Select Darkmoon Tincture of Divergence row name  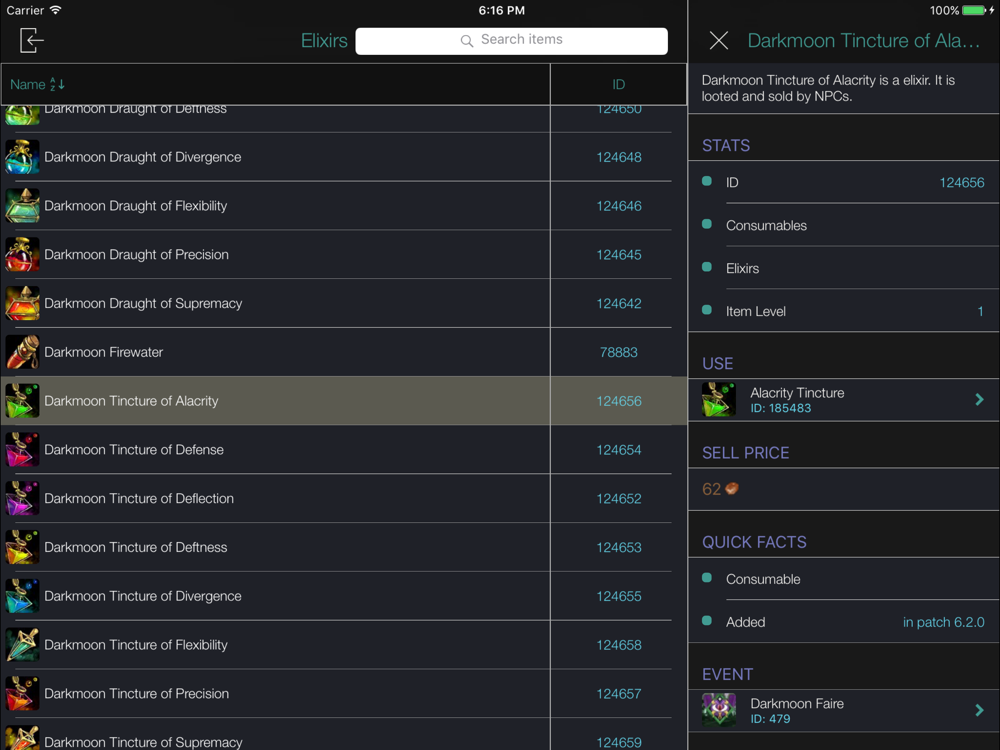tap(143, 596)
